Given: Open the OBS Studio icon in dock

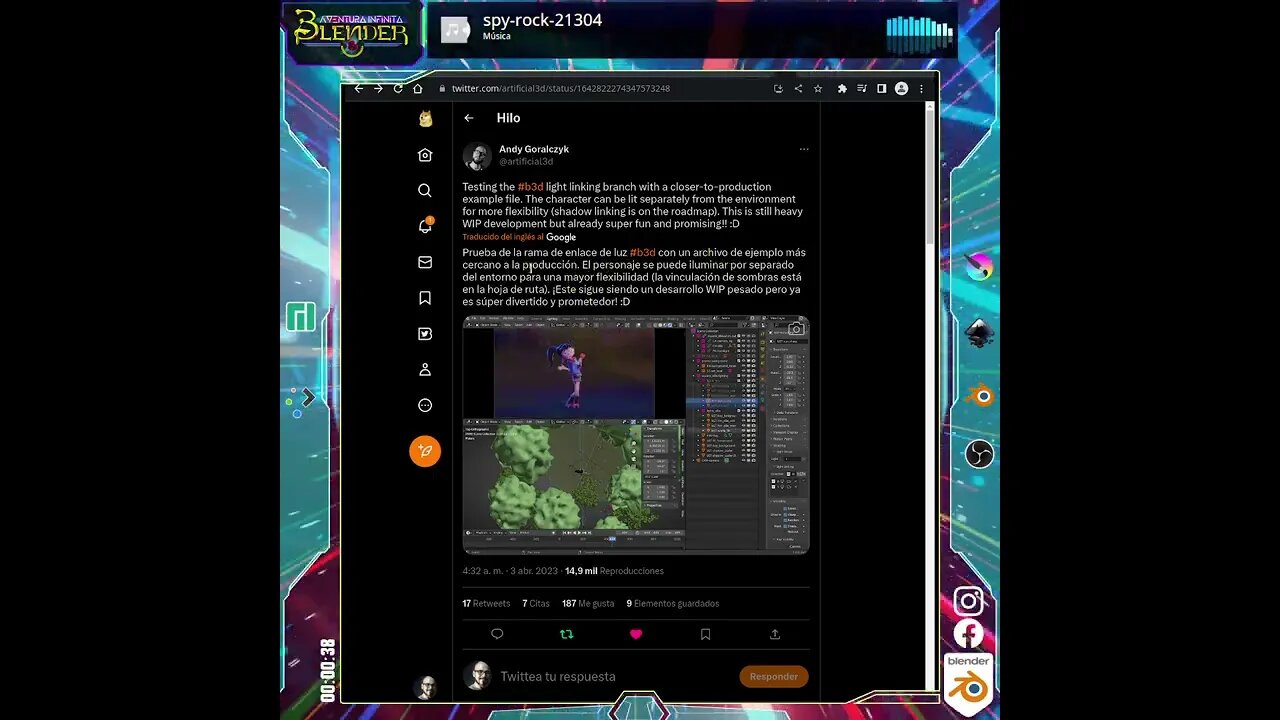Looking at the screenshot, I should (x=979, y=454).
